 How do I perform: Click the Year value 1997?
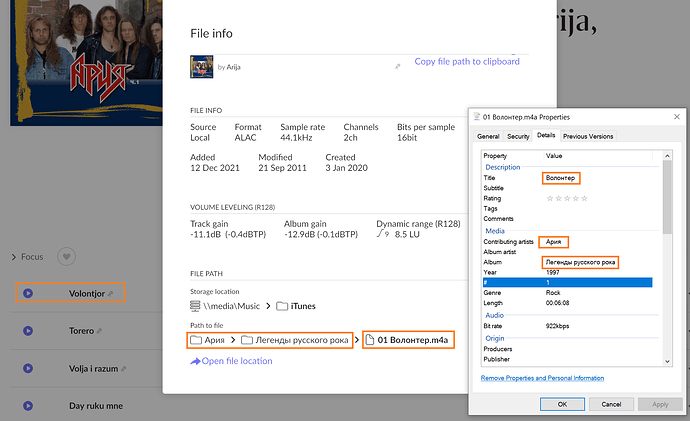click(553, 272)
